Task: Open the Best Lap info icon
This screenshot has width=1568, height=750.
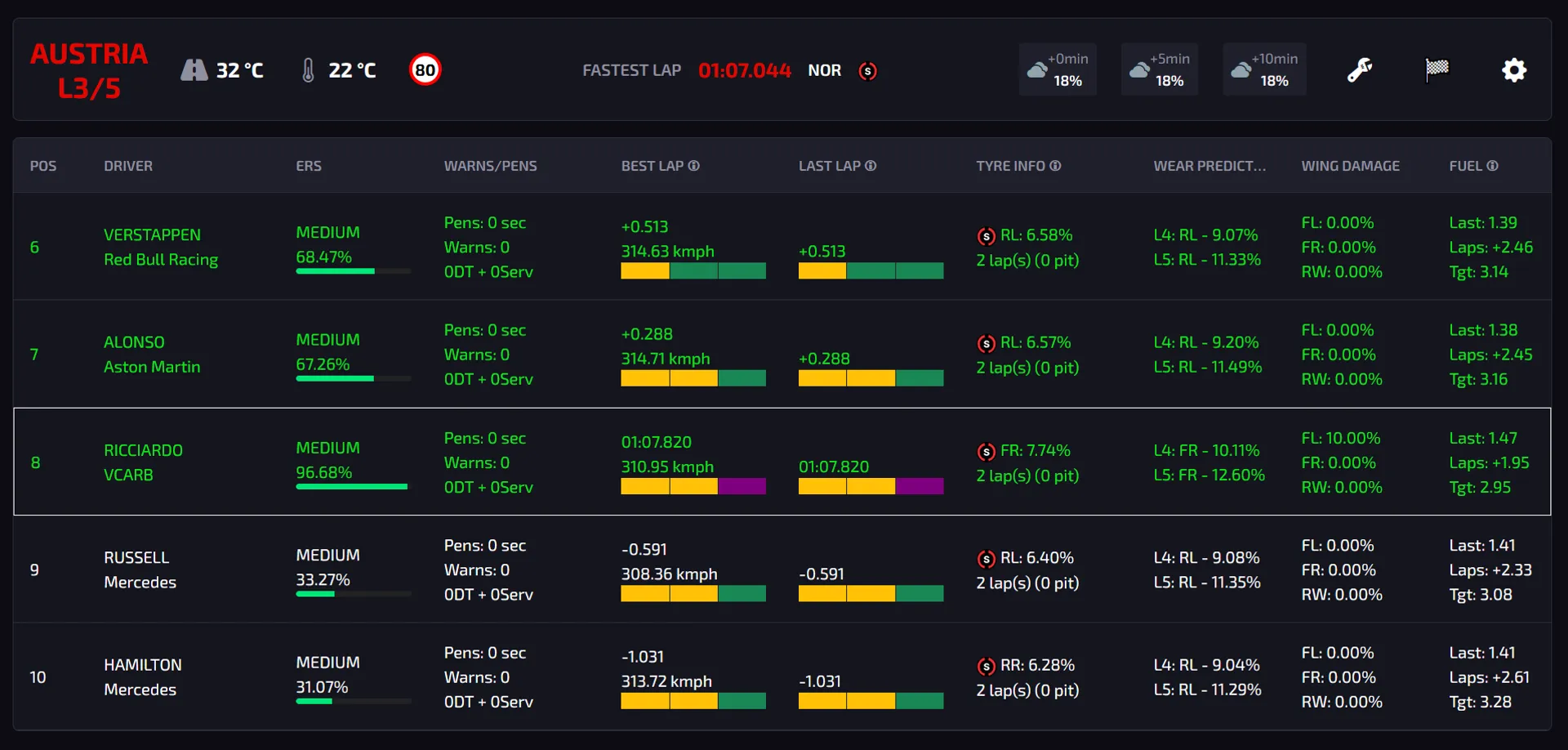Action: click(693, 166)
